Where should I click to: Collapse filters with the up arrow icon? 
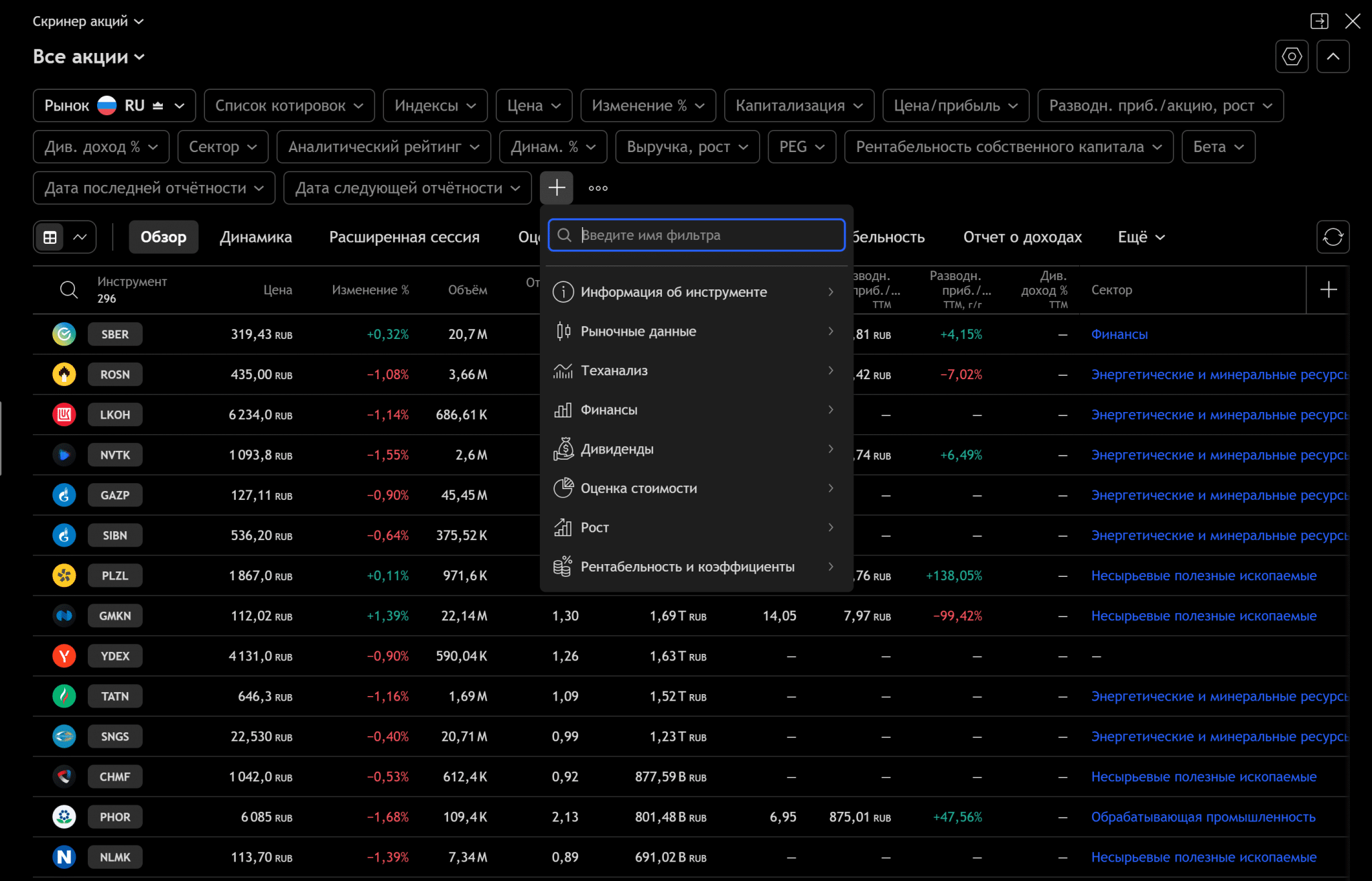coord(1333,57)
